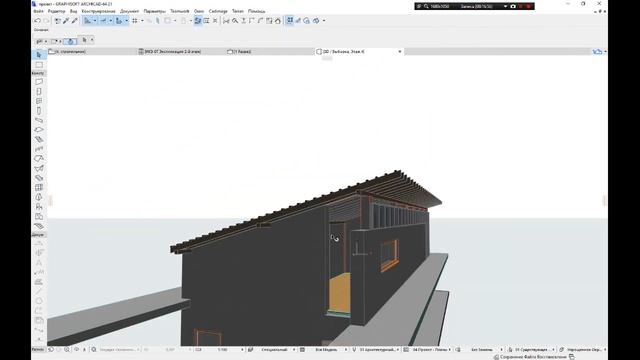The height and width of the screenshot is (360, 640).
Task: Select the Stair tool
Action: click(39, 139)
